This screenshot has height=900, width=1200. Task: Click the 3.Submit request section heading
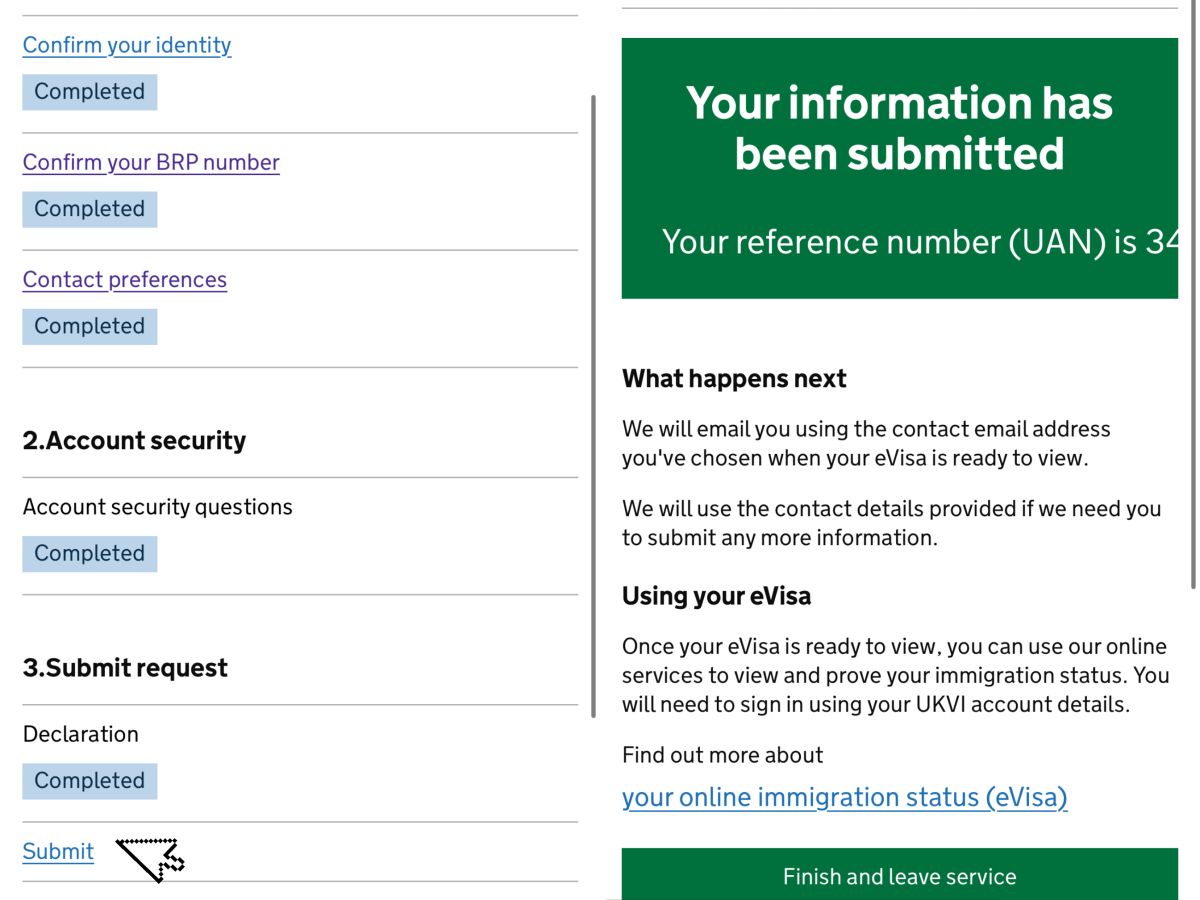coord(125,668)
